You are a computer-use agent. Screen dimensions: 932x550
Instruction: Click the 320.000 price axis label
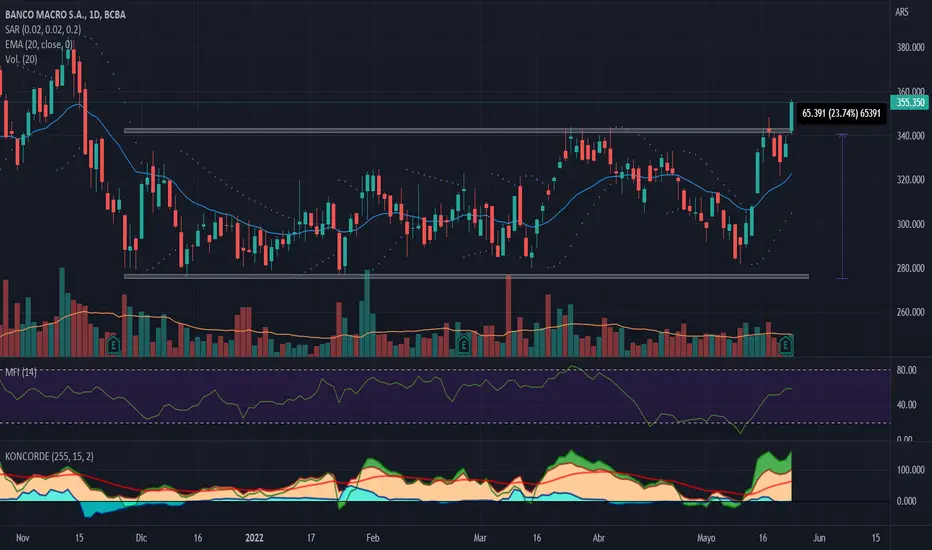point(911,180)
